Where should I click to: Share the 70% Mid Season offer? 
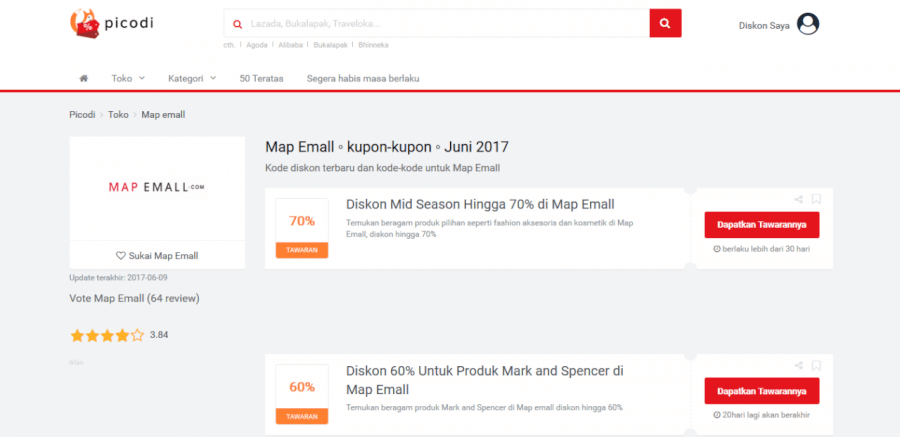pos(798,199)
